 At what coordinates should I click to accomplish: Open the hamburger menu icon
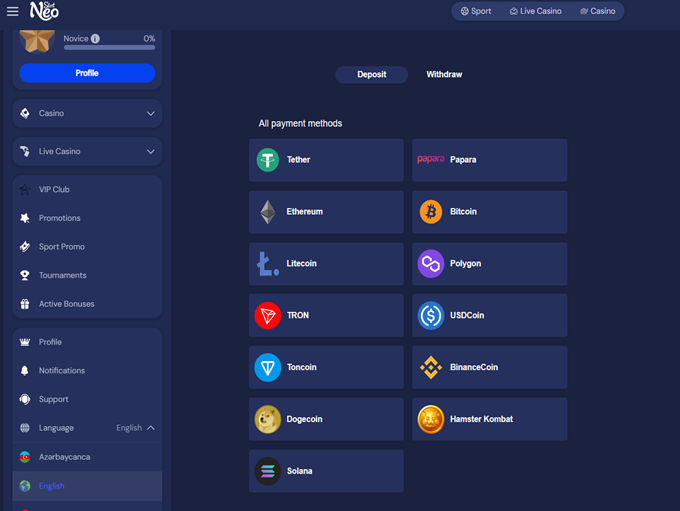click(x=13, y=11)
